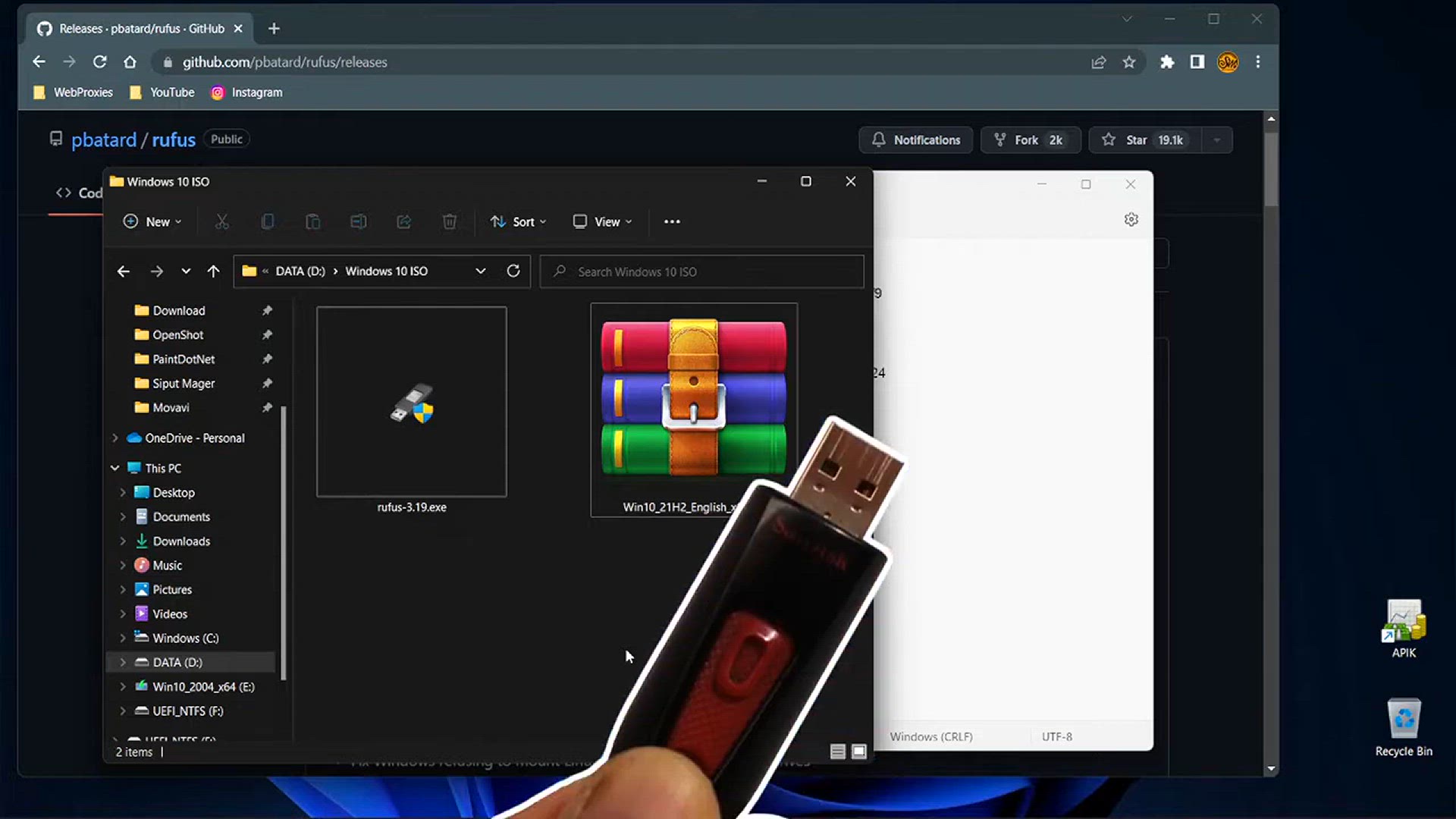This screenshot has height=819, width=1456.
Task: Click the Notifications button on GitHub
Action: click(x=915, y=140)
